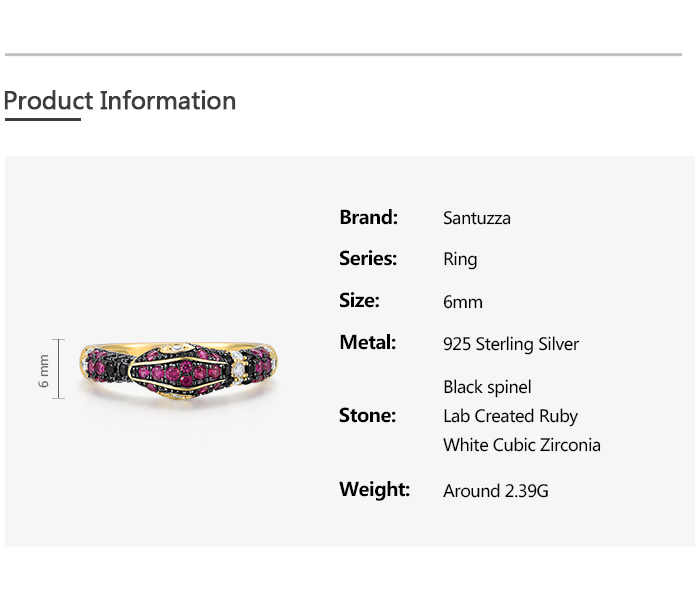700x607 pixels.
Task: Select the Santuzza brand name
Action: 477,218
